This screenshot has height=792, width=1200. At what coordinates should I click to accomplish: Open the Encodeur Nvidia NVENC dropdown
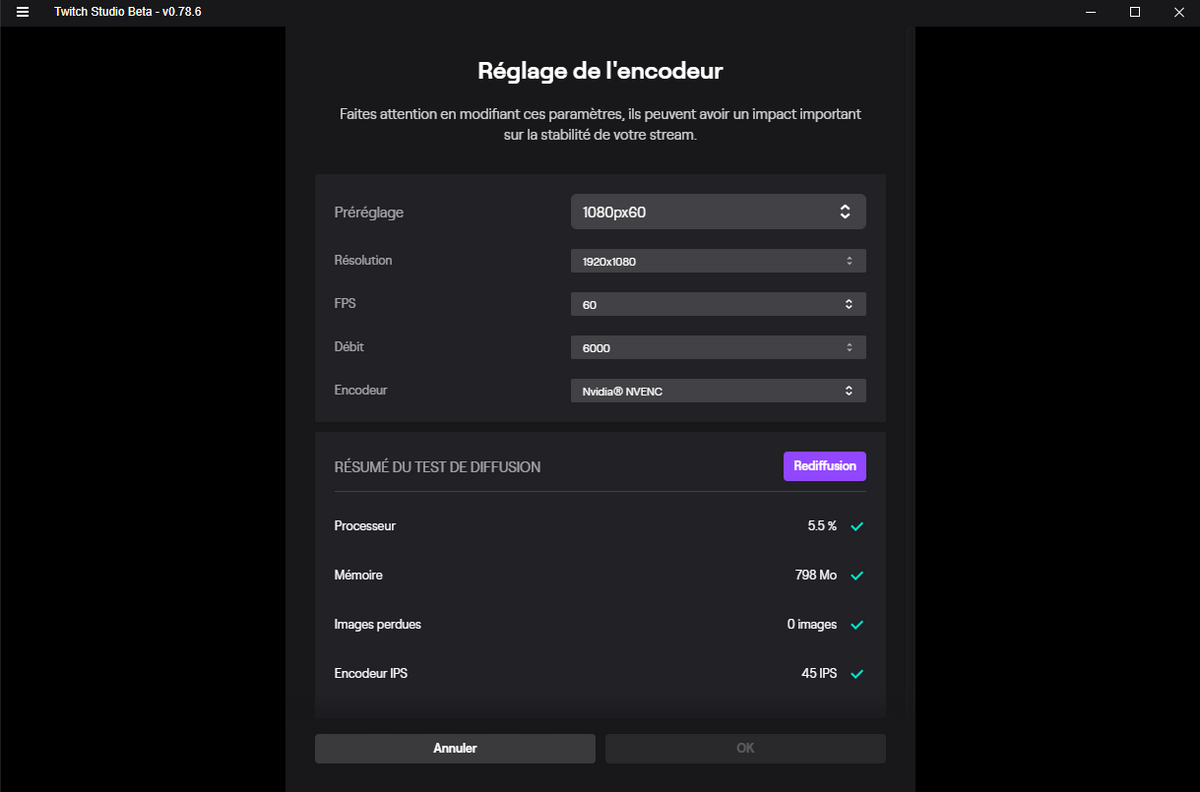(718, 391)
